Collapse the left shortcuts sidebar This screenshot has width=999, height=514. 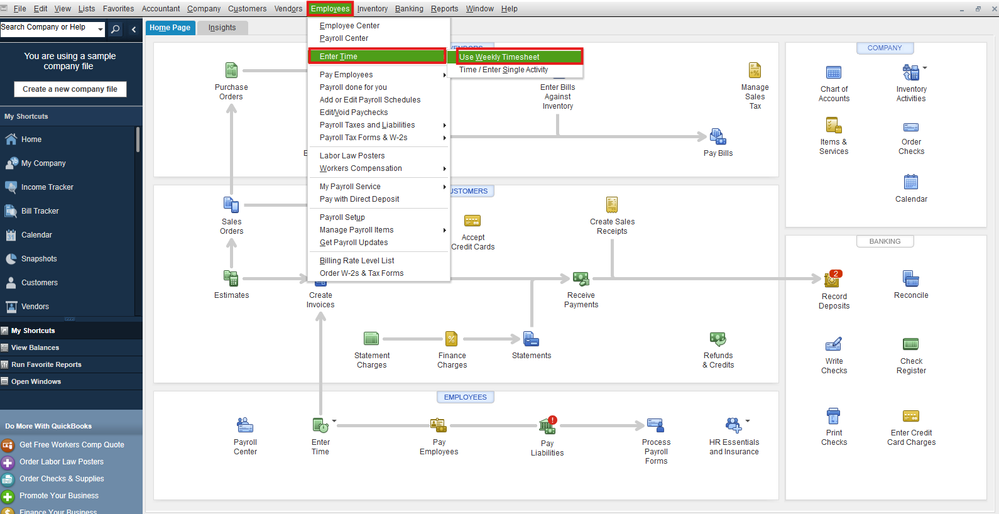click(134, 29)
